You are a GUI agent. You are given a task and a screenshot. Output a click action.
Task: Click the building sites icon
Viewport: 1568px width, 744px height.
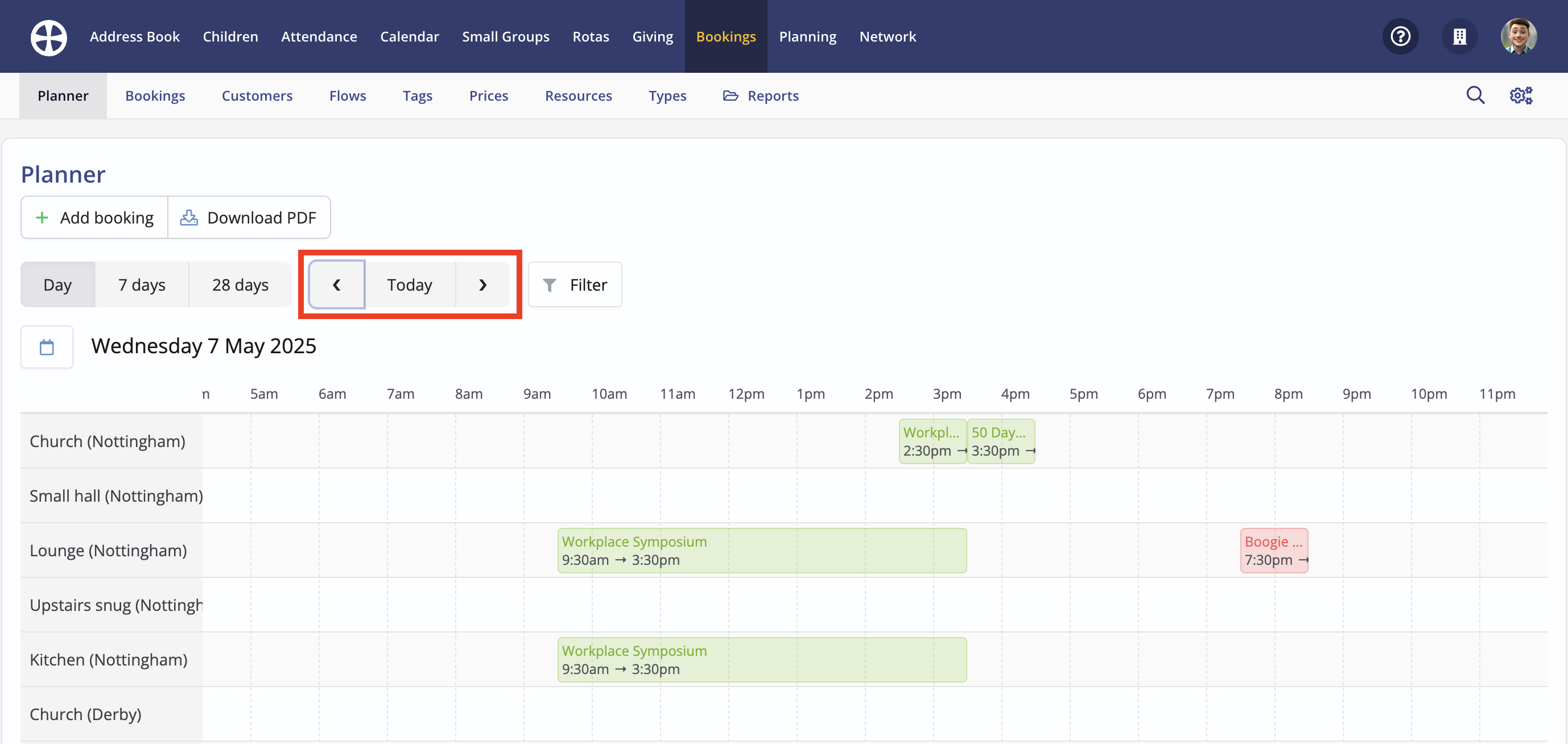coord(1459,37)
